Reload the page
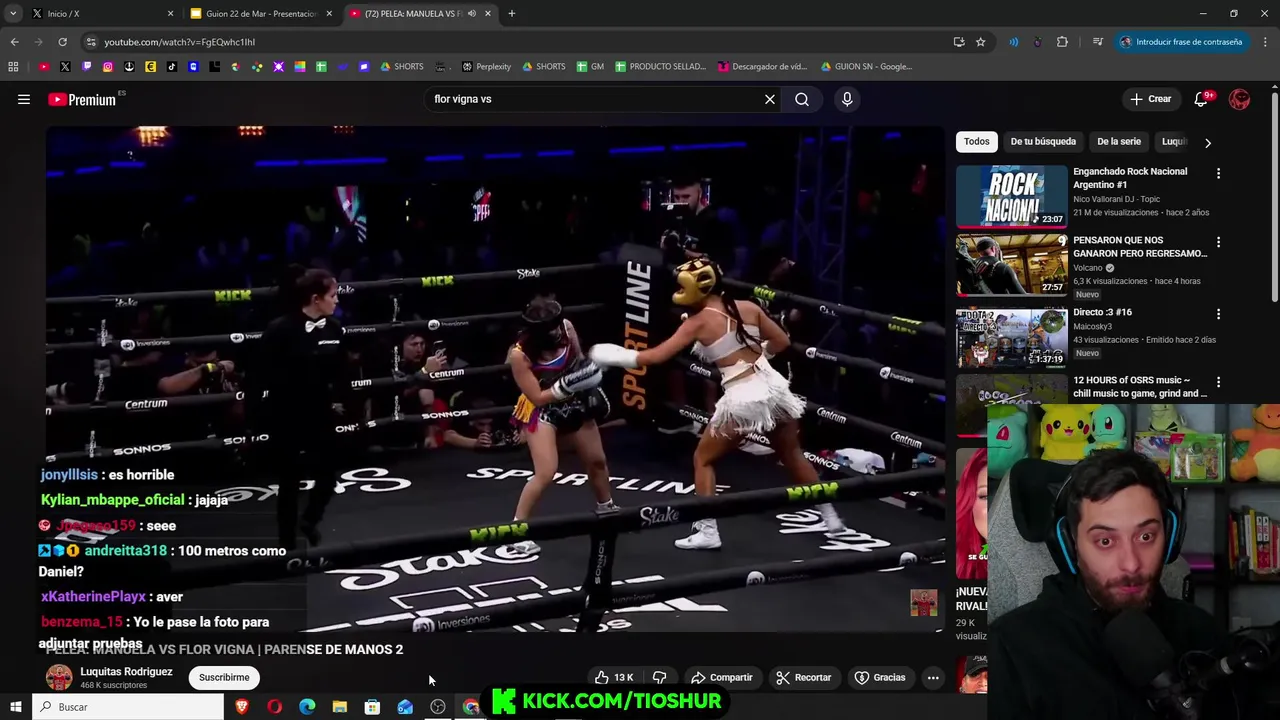This screenshot has width=1280, height=720. click(x=62, y=42)
